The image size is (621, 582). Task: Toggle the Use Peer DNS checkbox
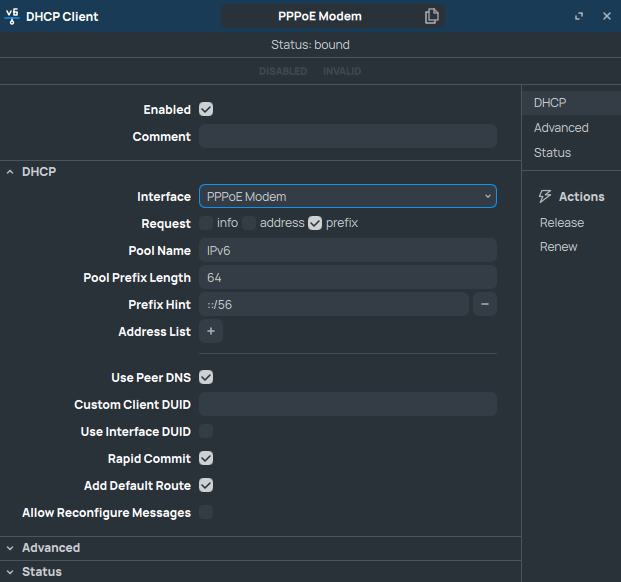coord(206,377)
